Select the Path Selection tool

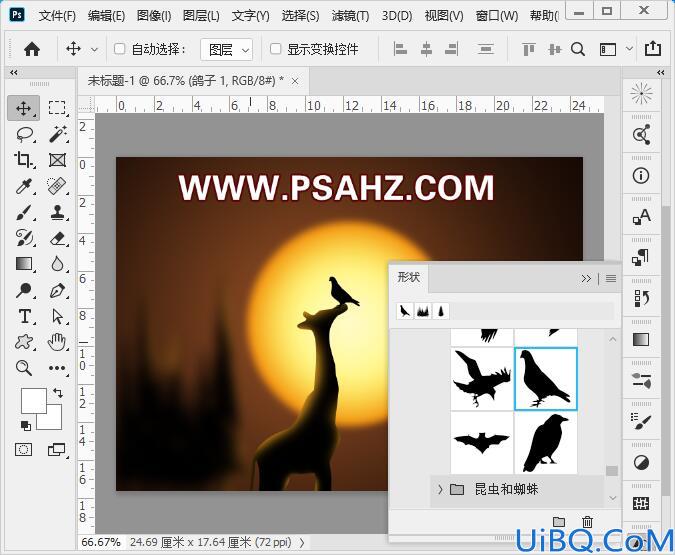pyautogui.click(x=57, y=316)
